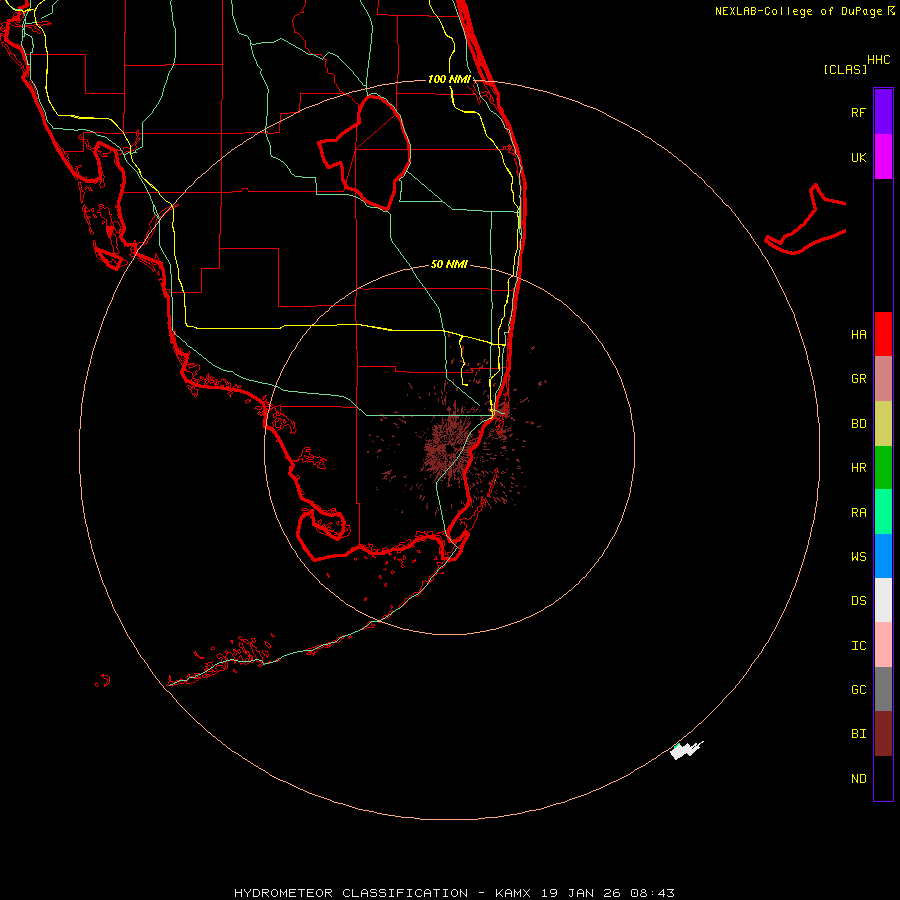Click the KAMX station identifier
900x900 pixels.
click(x=513, y=893)
